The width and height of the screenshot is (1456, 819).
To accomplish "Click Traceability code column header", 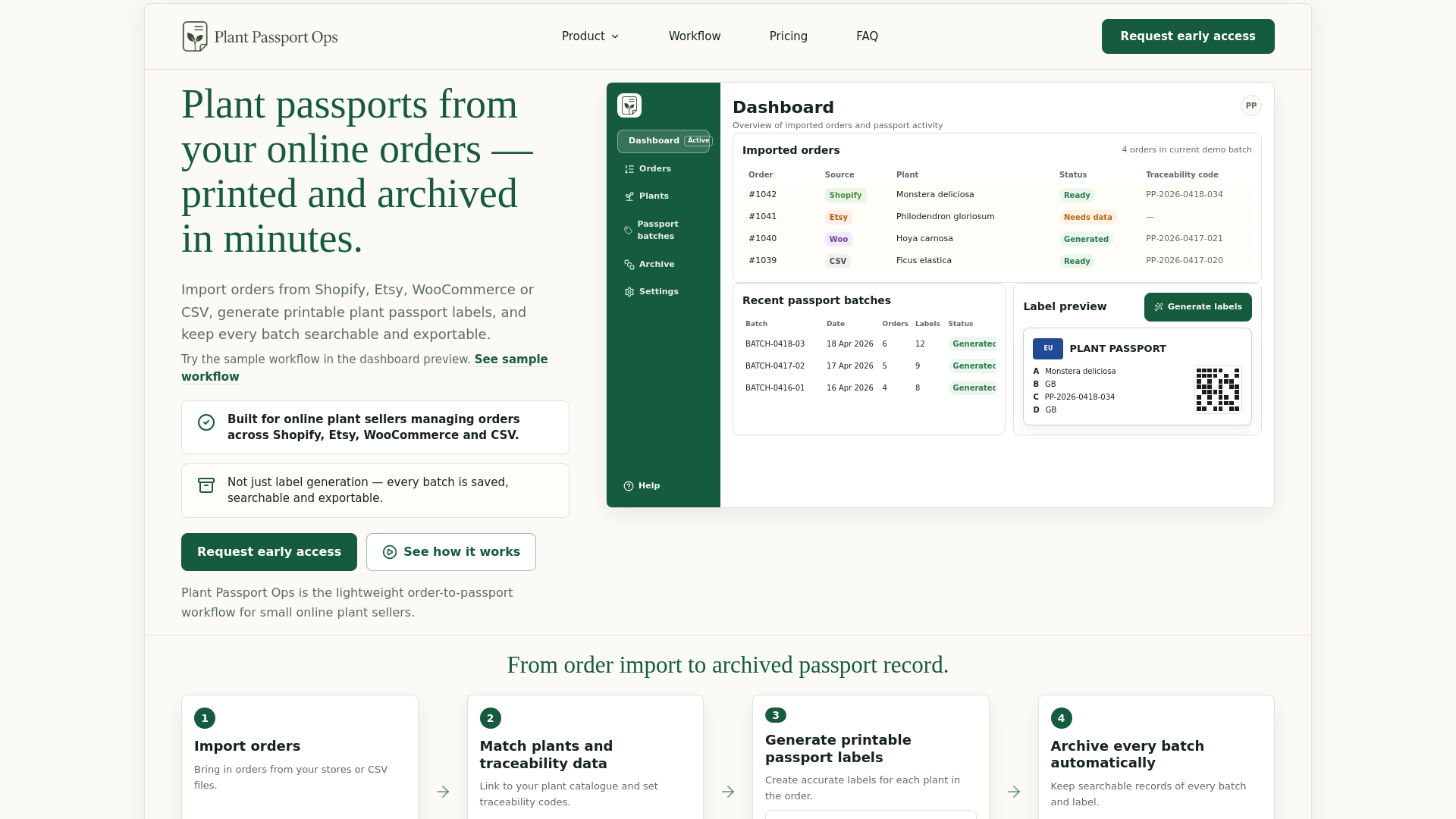I will click(1181, 175).
